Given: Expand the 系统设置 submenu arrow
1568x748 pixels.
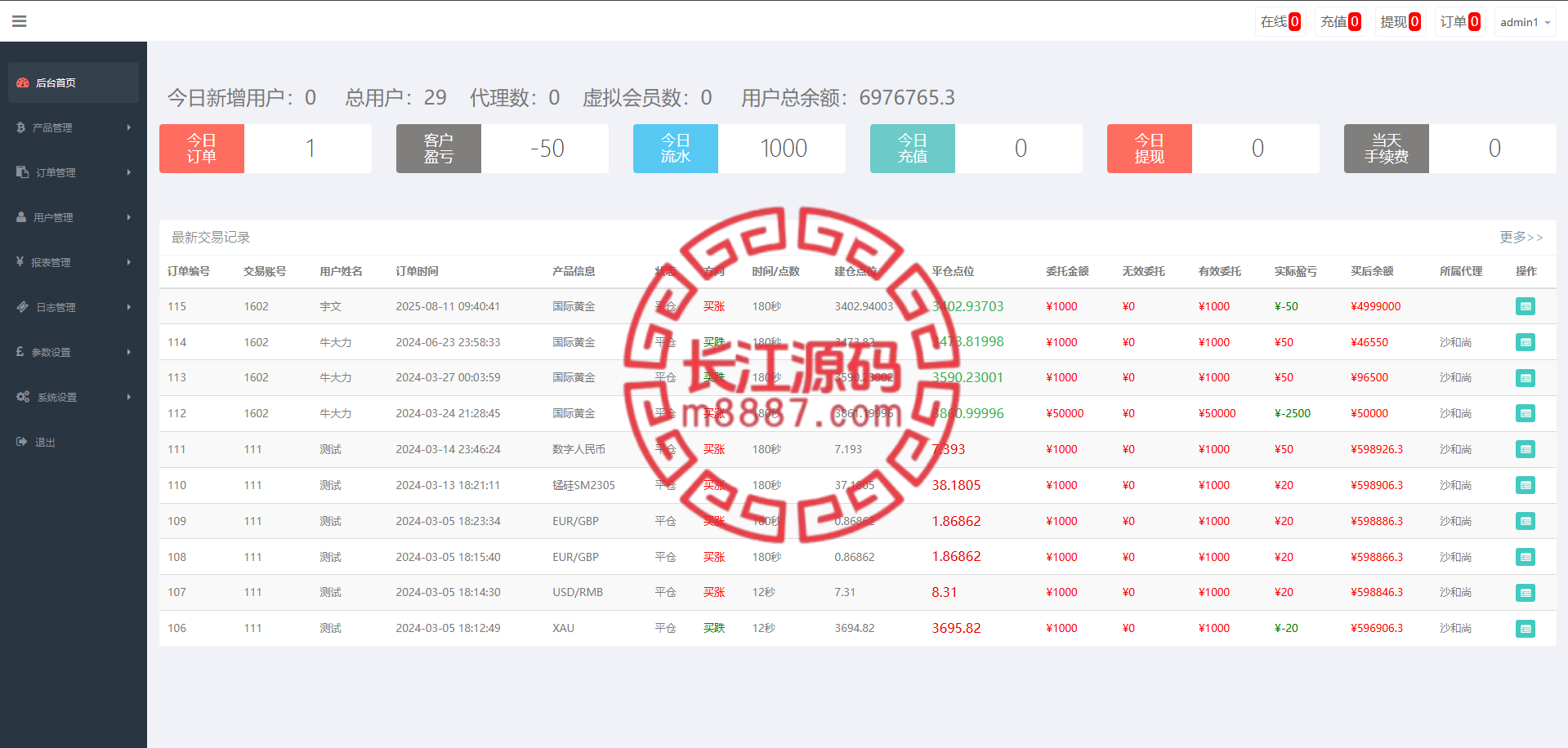Looking at the screenshot, I should pos(129,397).
